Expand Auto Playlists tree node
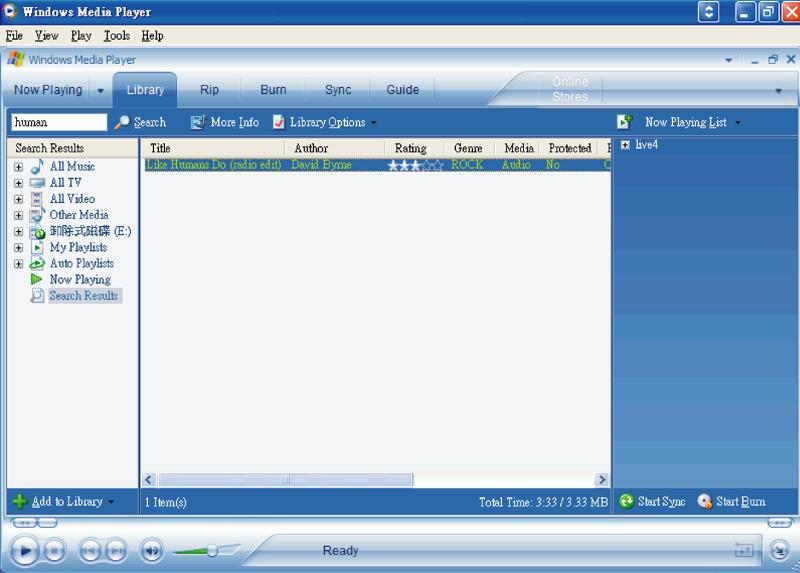Viewport: 800px width, 573px height. point(18,264)
